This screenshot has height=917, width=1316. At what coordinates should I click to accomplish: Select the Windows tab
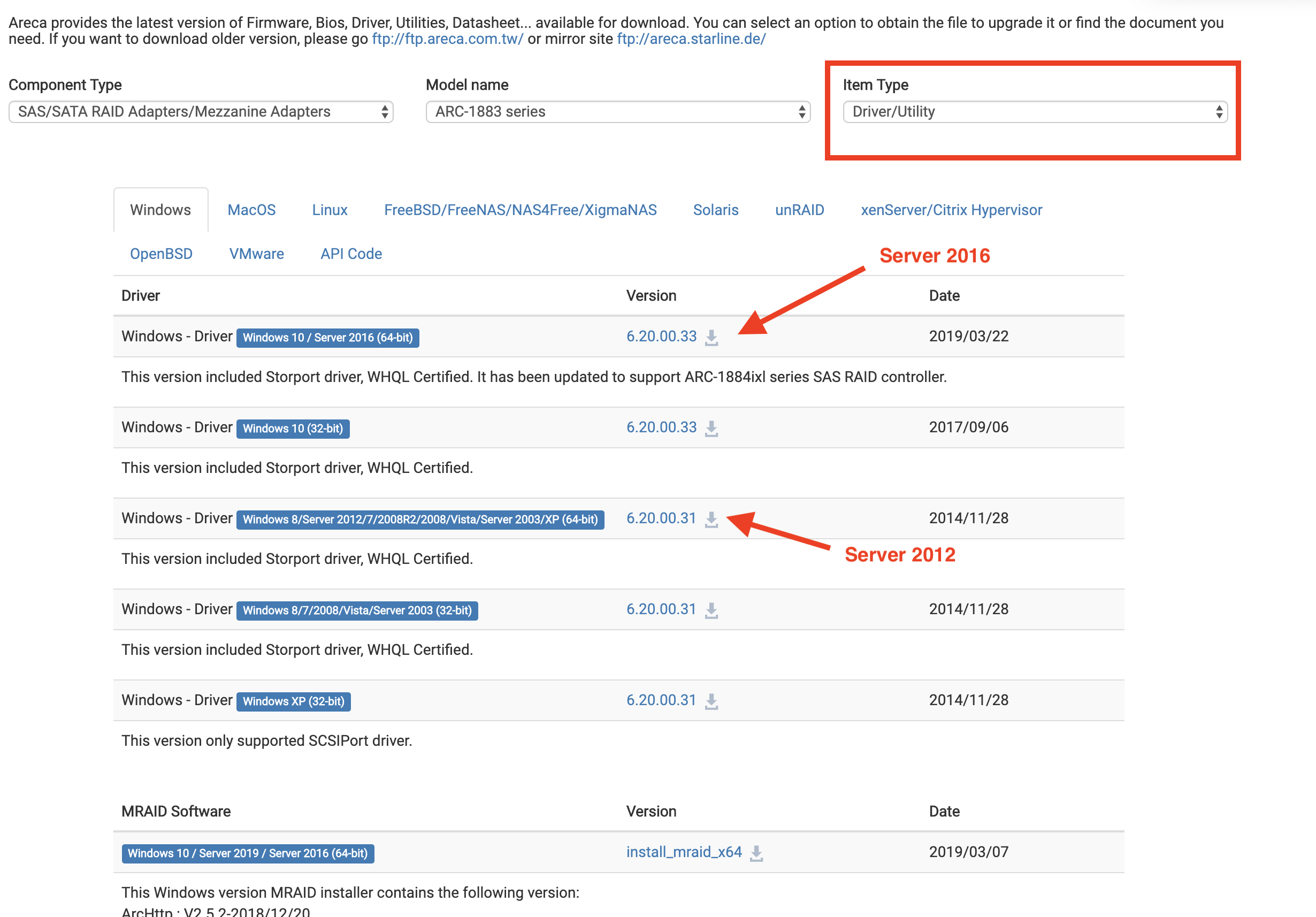click(x=160, y=210)
